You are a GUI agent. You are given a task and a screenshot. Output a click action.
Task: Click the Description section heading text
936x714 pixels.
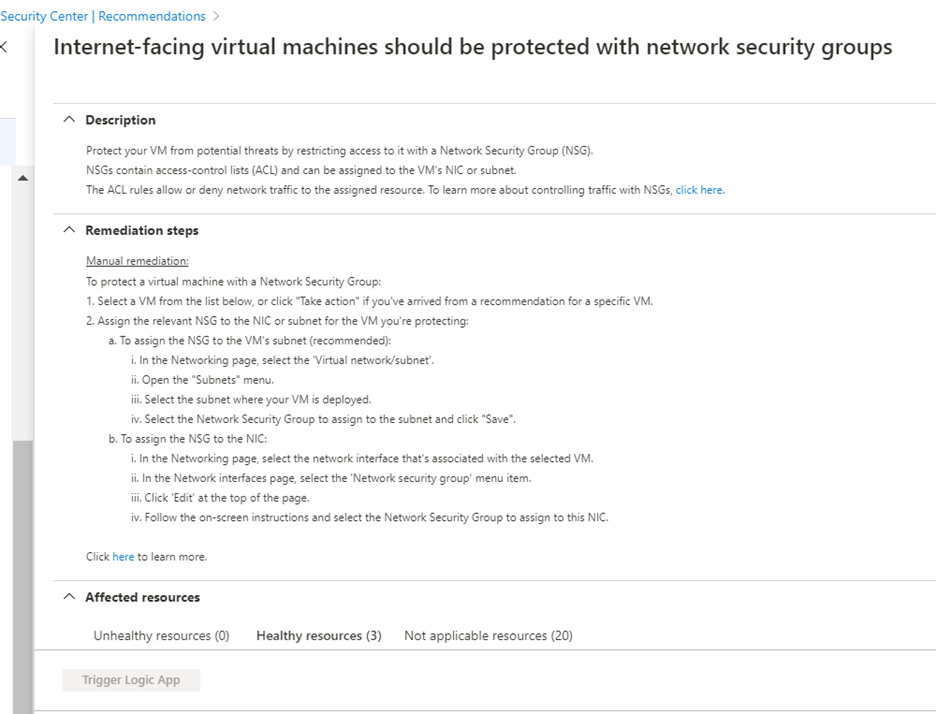point(120,120)
